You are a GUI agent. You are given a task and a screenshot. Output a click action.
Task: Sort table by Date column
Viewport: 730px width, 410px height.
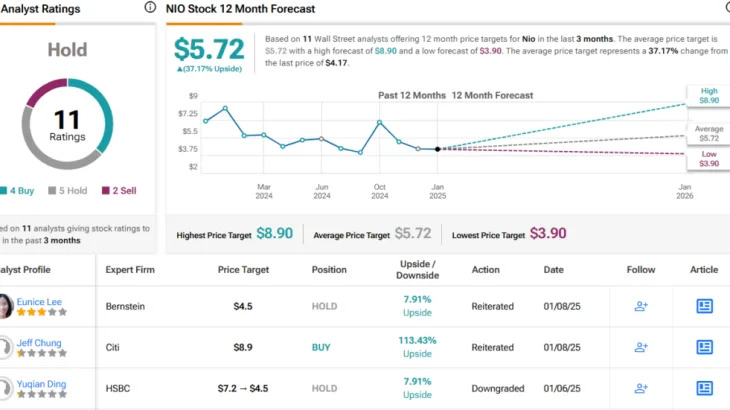point(554,269)
